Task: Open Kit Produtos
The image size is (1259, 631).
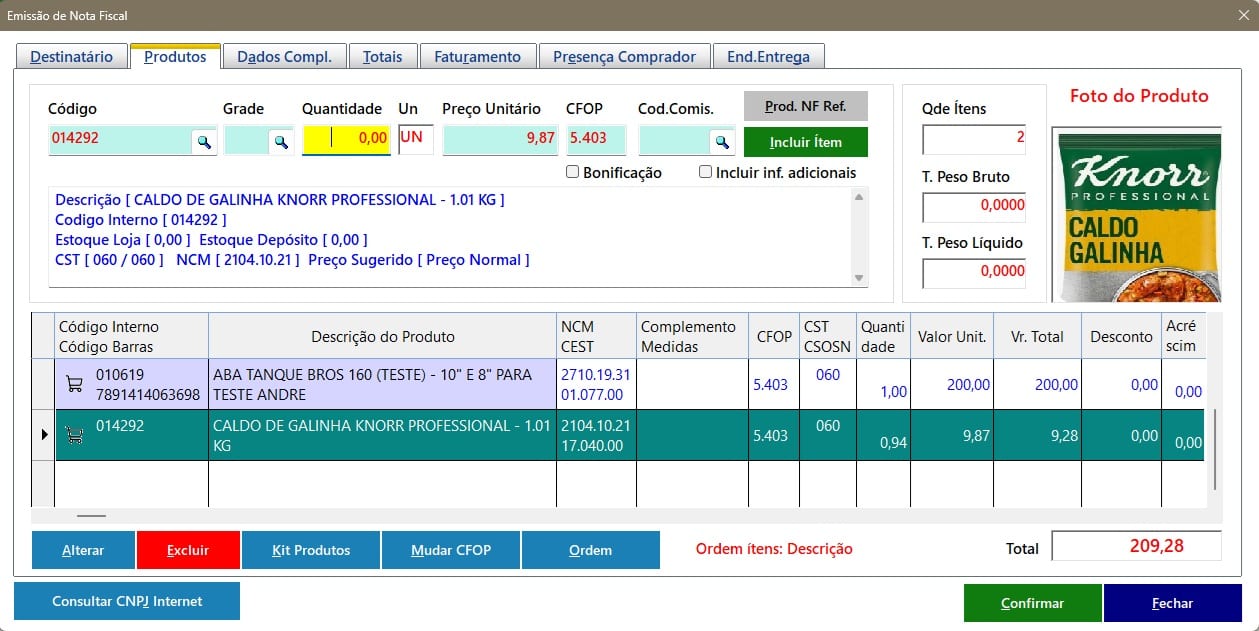Action: tap(311, 550)
